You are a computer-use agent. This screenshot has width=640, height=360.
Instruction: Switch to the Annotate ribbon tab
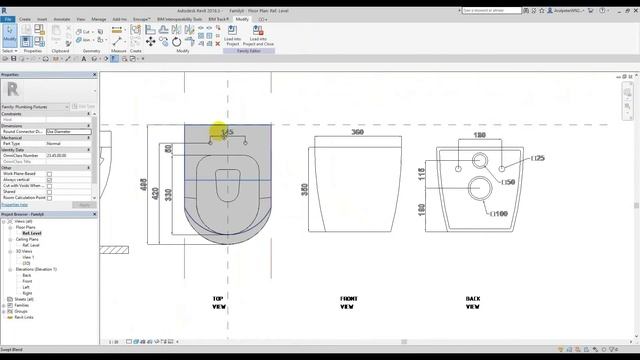coord(62,19)
